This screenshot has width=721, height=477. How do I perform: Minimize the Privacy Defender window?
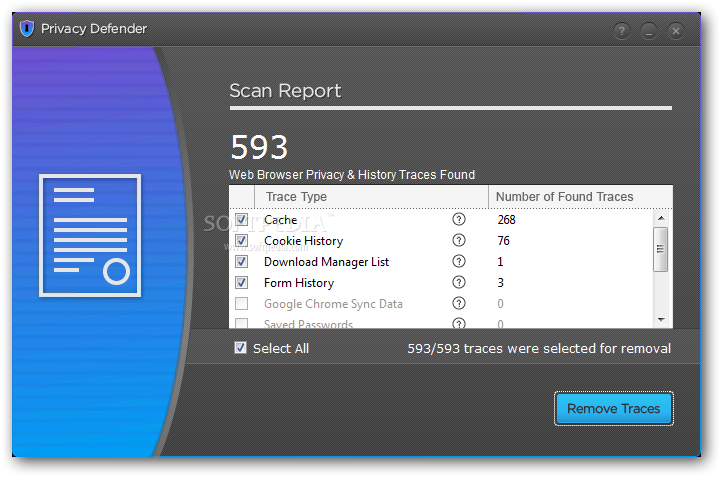pos(649,31)
